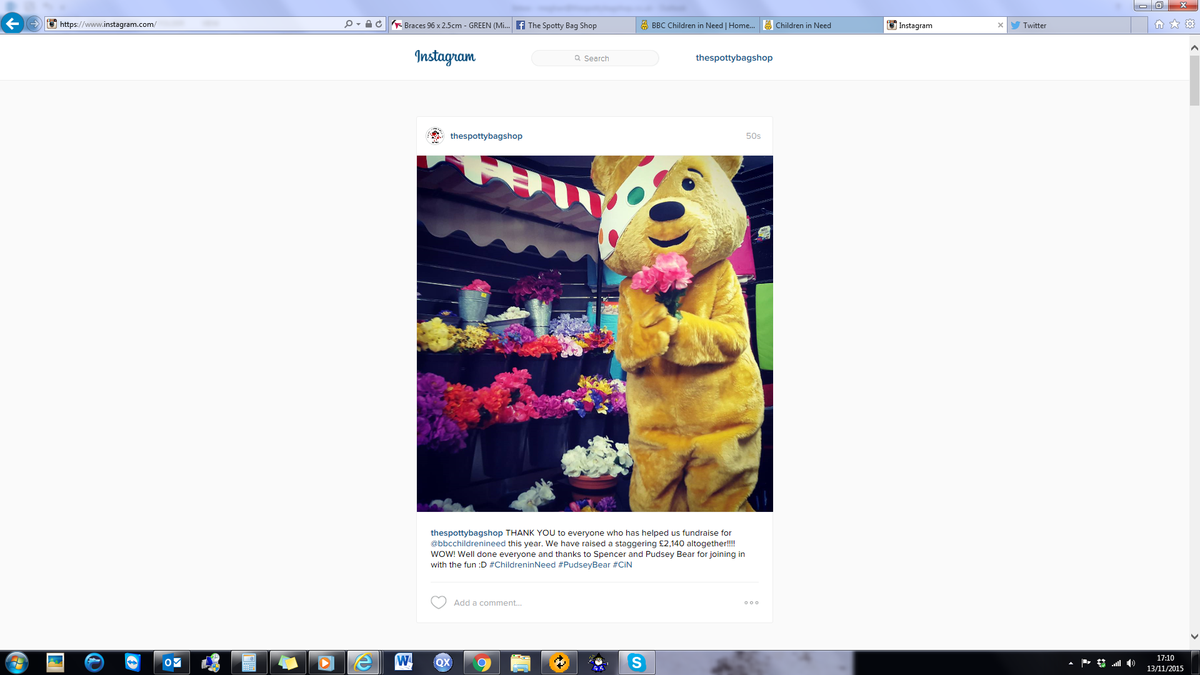Click the vertical scrollbar thumb
The image size is (1200, 675).
[x=1194, y=79]
